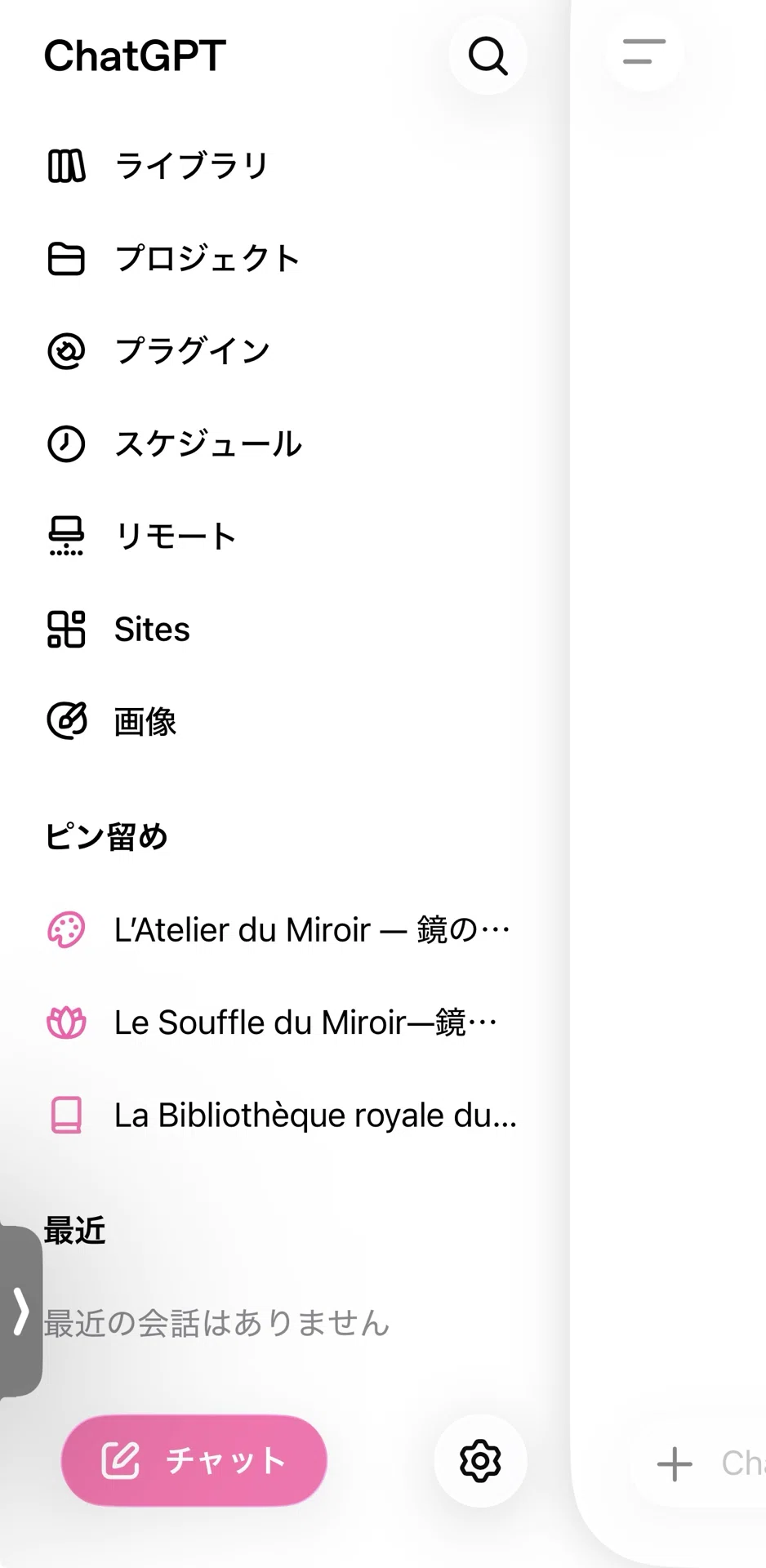Tap the Sites grid icon
Viewport: 766px width, 1568px height.
tap(66, 629)
